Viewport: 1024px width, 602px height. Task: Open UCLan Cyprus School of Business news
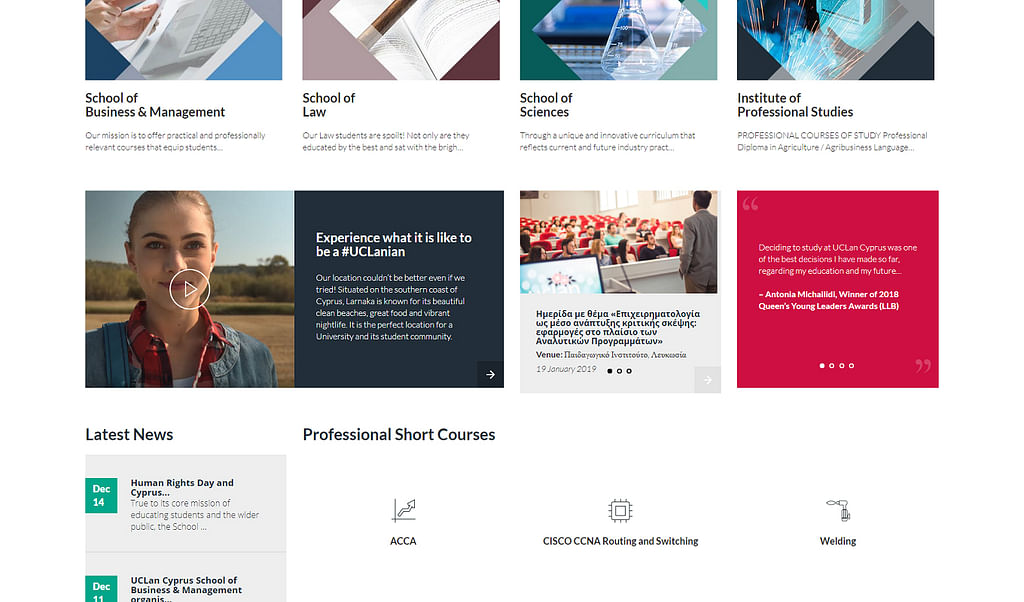point(186,589)
